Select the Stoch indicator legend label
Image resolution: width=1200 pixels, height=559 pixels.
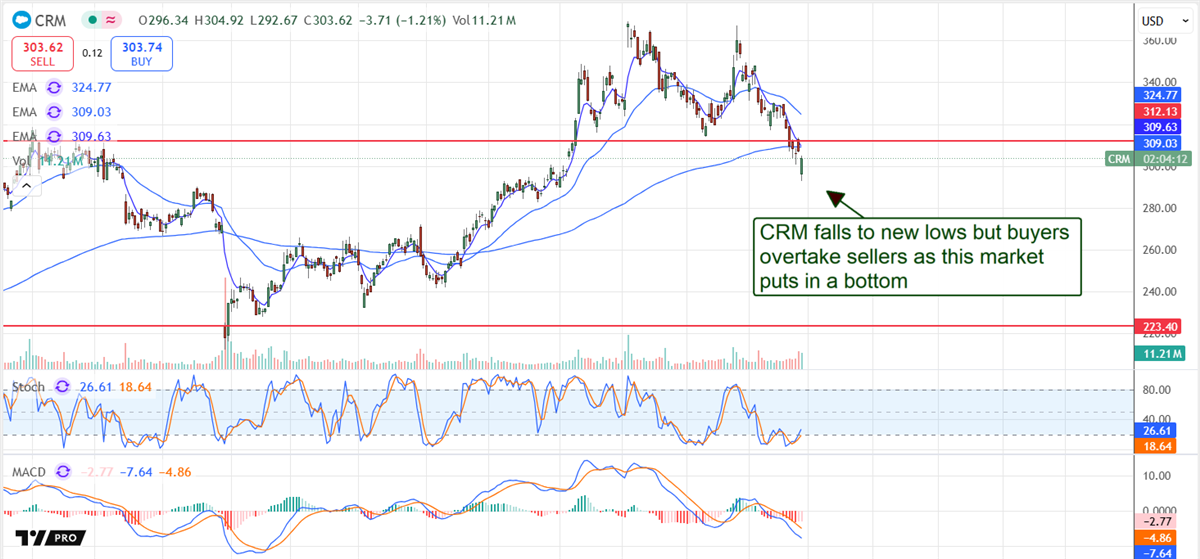pos(29,385)
